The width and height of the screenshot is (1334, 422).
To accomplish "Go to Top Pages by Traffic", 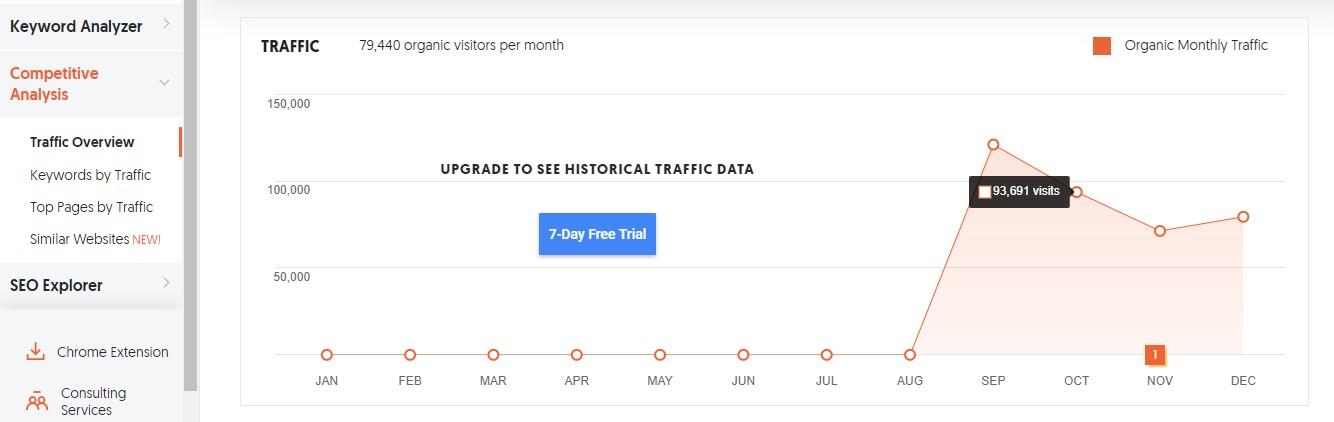I will coord(91,207).
